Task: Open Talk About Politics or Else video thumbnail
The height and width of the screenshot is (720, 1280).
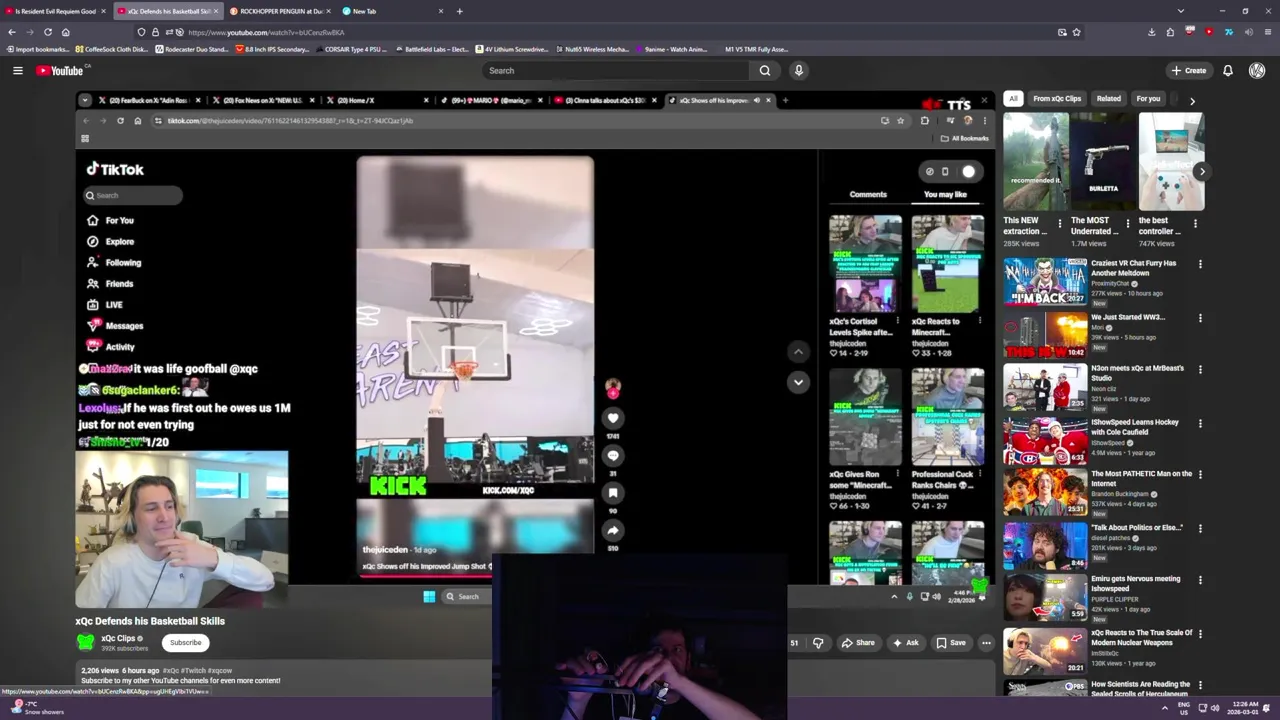Action: (1045, 546)
